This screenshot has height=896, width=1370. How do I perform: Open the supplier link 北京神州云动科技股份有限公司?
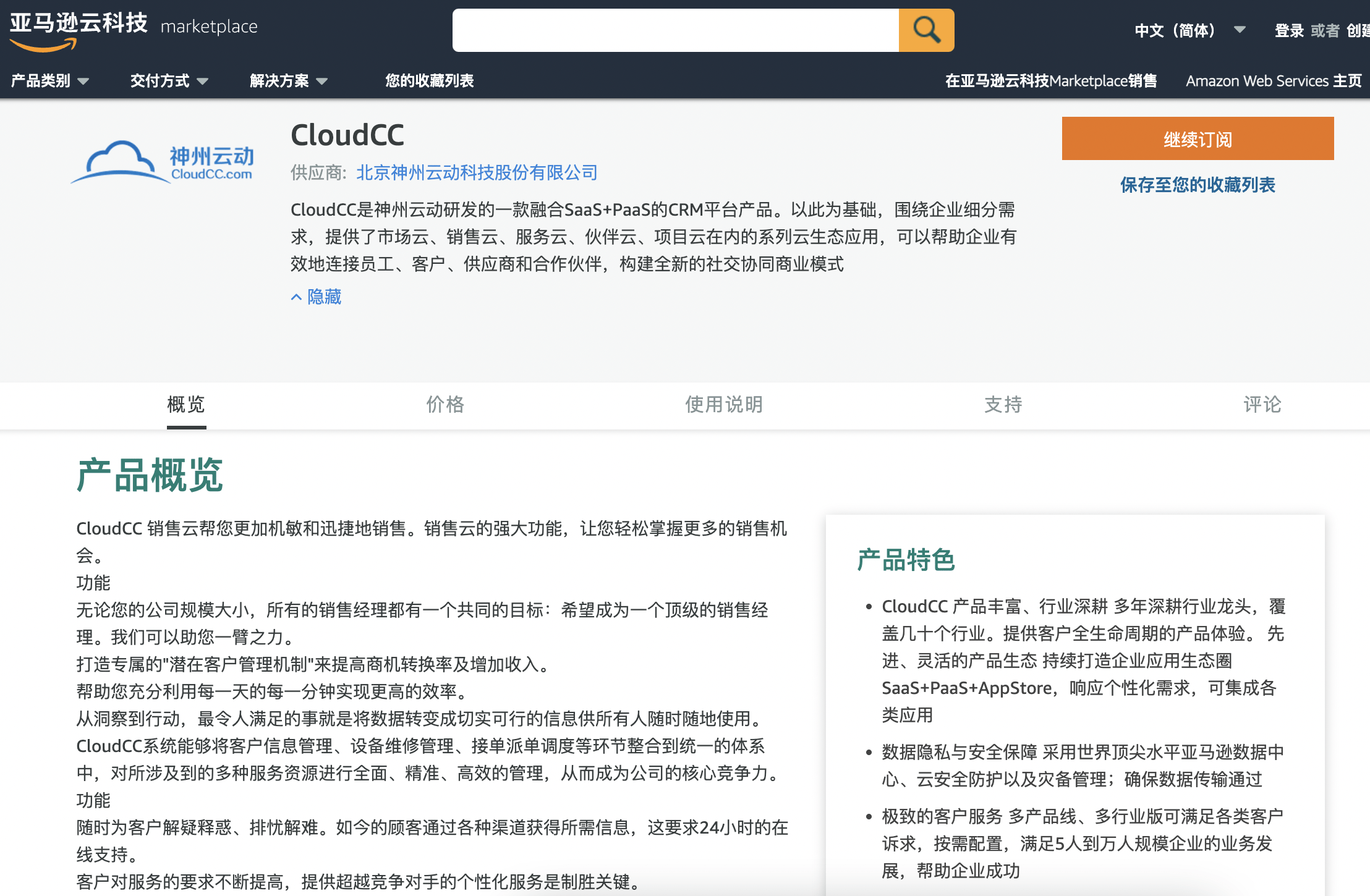click(x=475, y=173)
